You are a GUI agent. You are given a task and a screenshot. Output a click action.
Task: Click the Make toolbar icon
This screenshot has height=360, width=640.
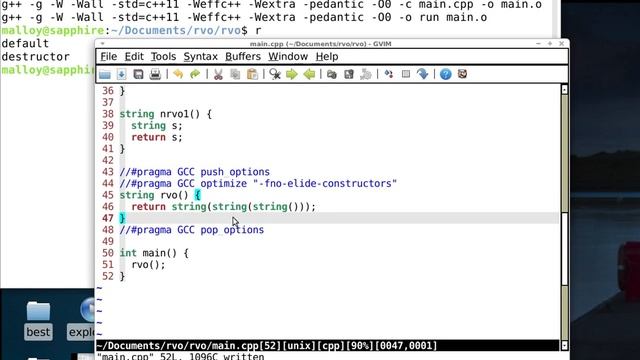point(389,74)
